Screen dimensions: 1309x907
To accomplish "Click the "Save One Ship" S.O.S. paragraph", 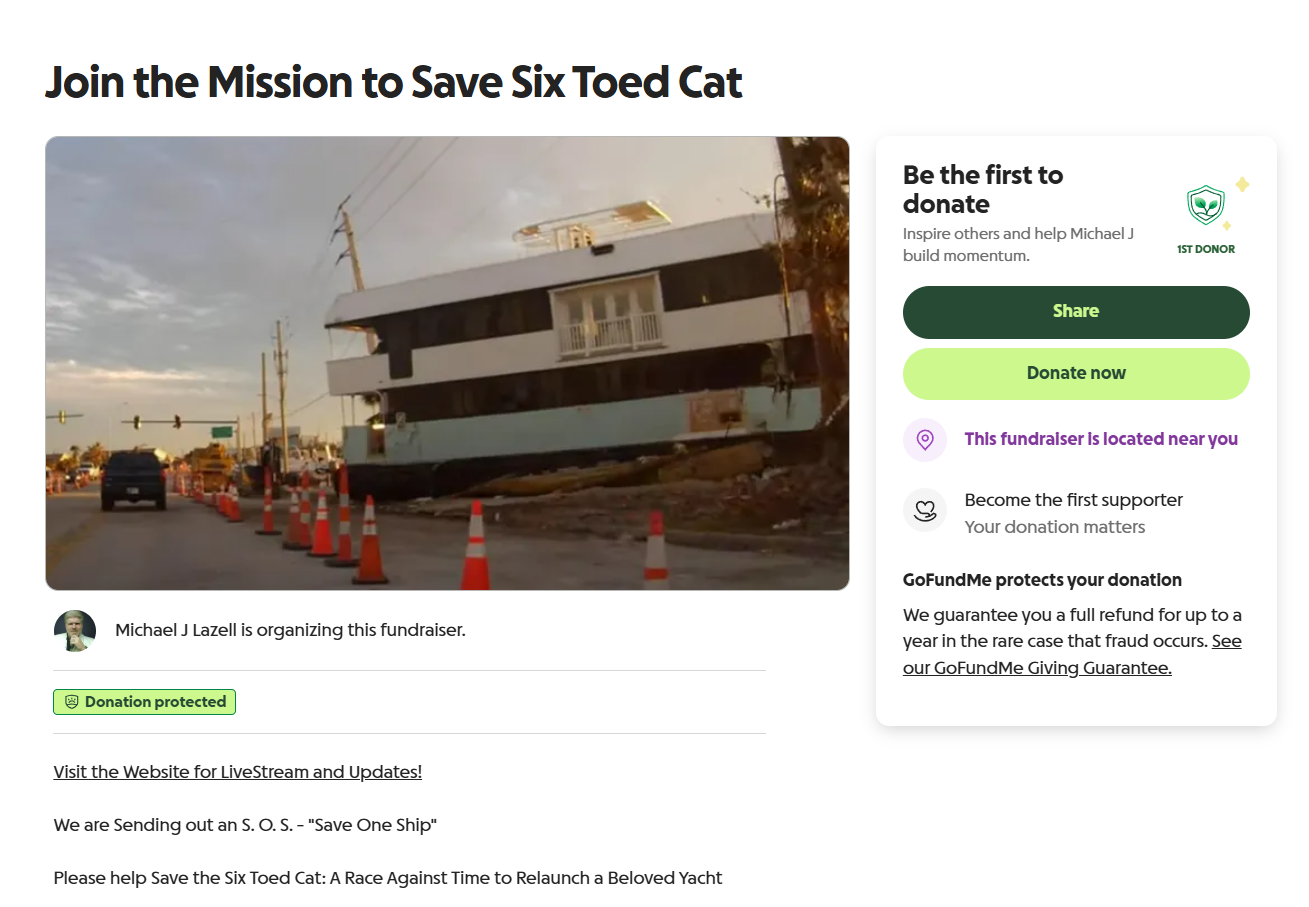I will coord(246,825).
